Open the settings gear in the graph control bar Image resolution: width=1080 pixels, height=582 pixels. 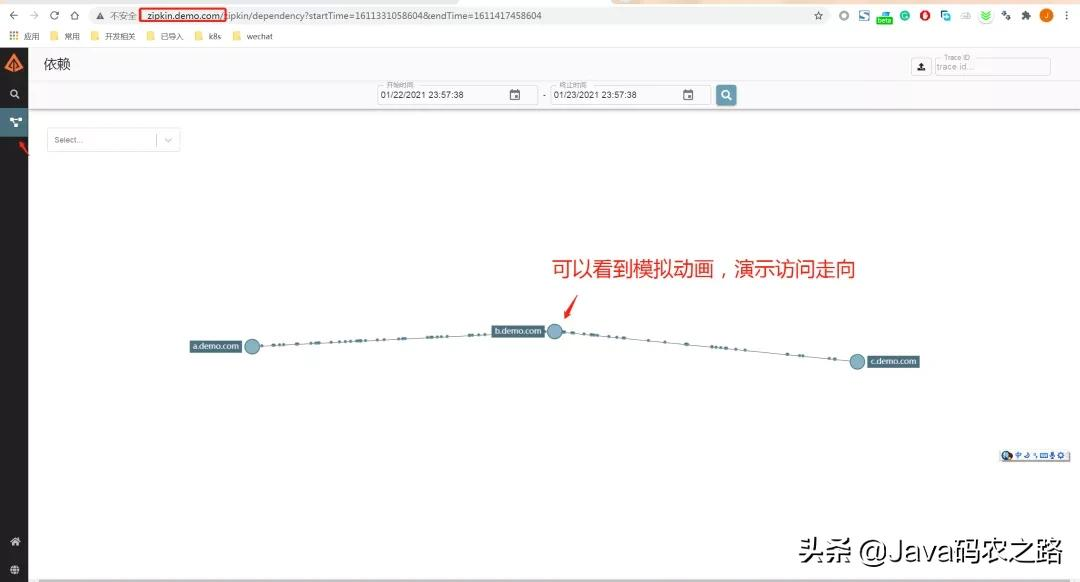[x=1062, y=455]
